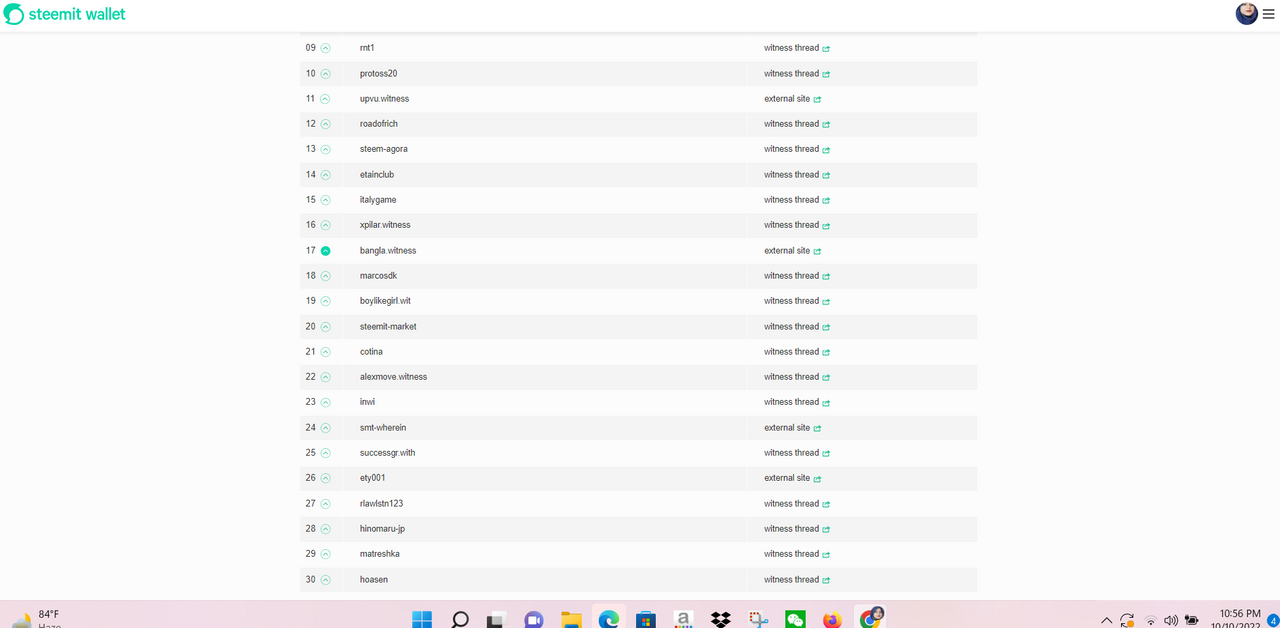
Task: Open taskbar Search
Action: pos(460,619)
